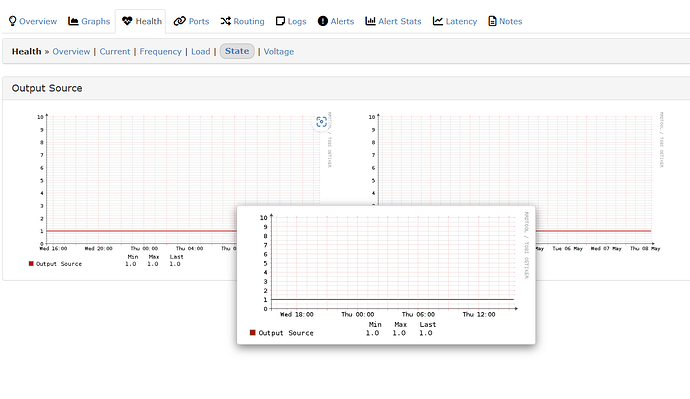
Task: Click 'Thu 00:00' axis label in popup
Action: click(358, 315)
